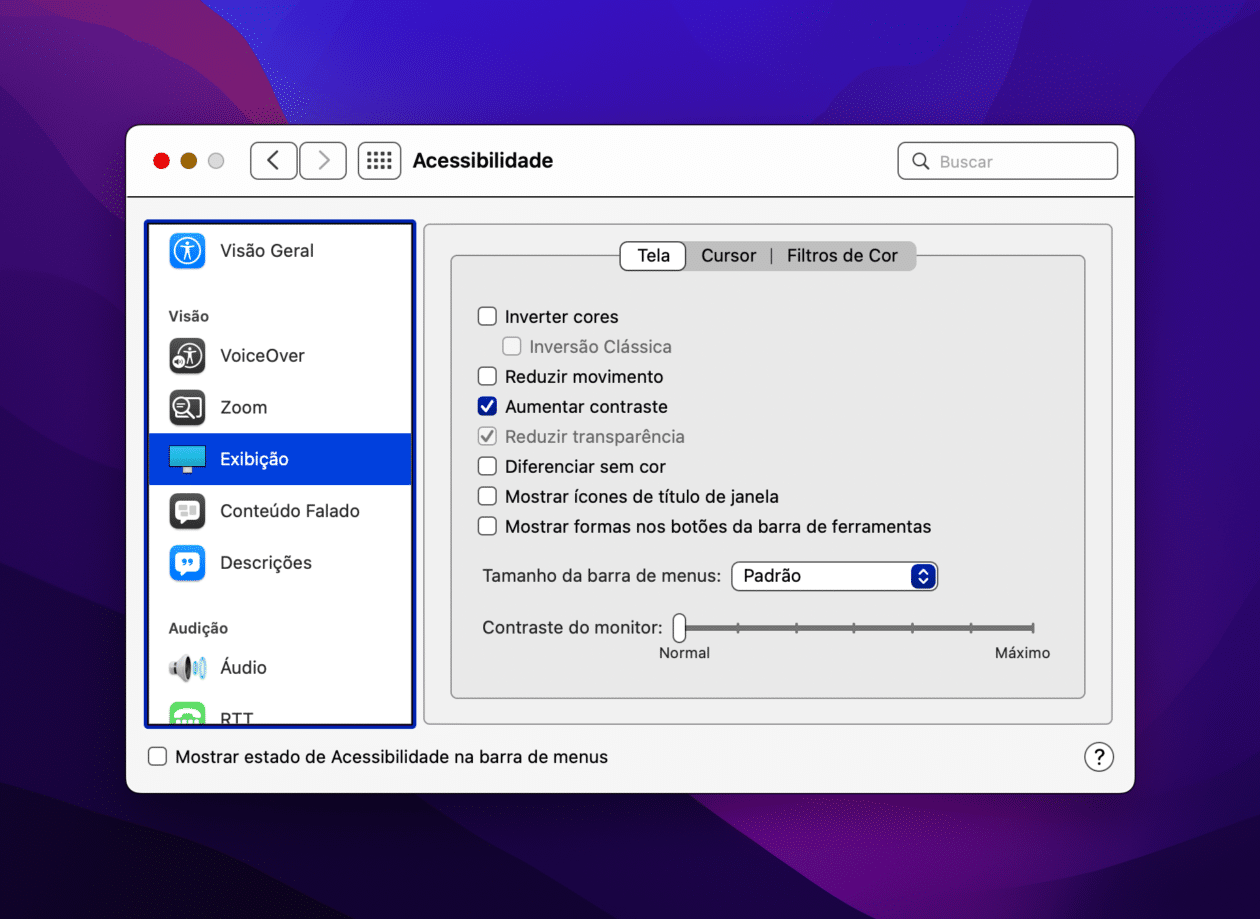Open the Tamanho da barra de menus dropdown
The width and height of the screenshot is (1260, 919).
pyautogui.click(x=834, y=576)
